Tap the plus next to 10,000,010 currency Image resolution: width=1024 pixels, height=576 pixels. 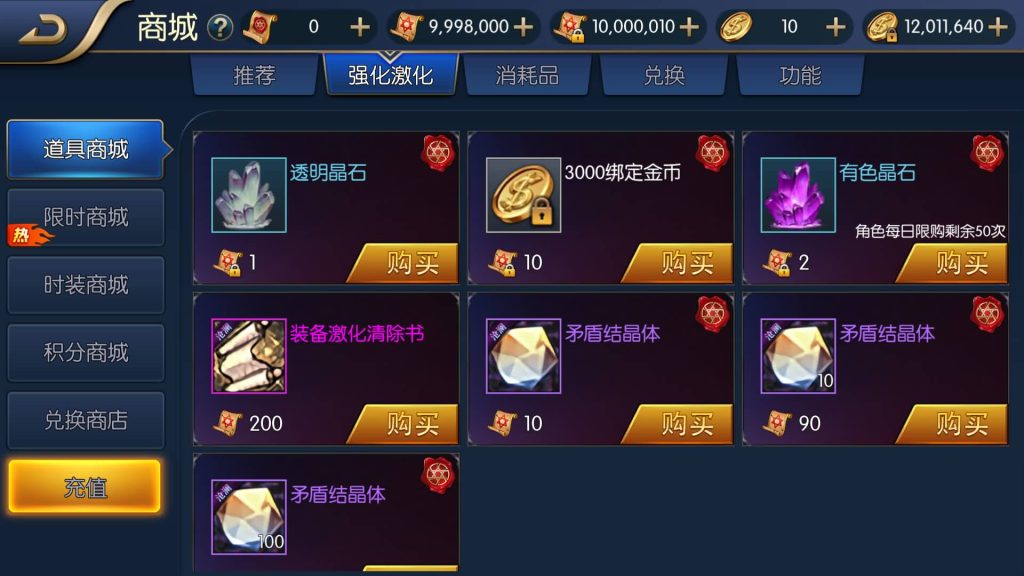[689, 27]
